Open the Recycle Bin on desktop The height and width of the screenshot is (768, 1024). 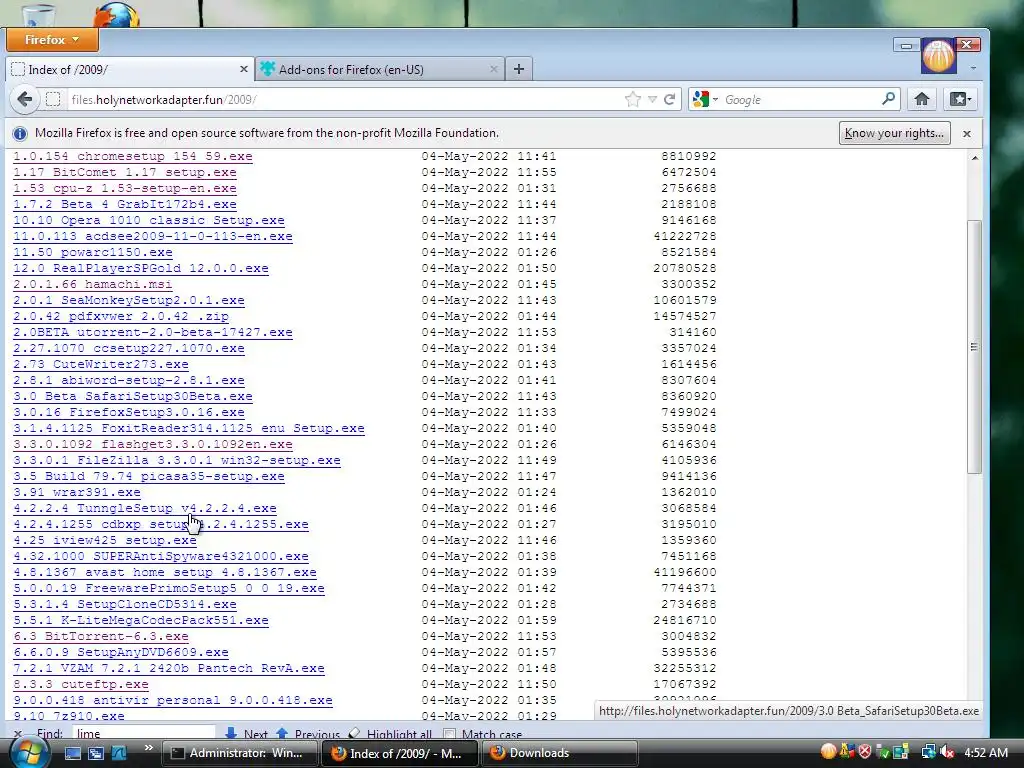coord(38,14)
